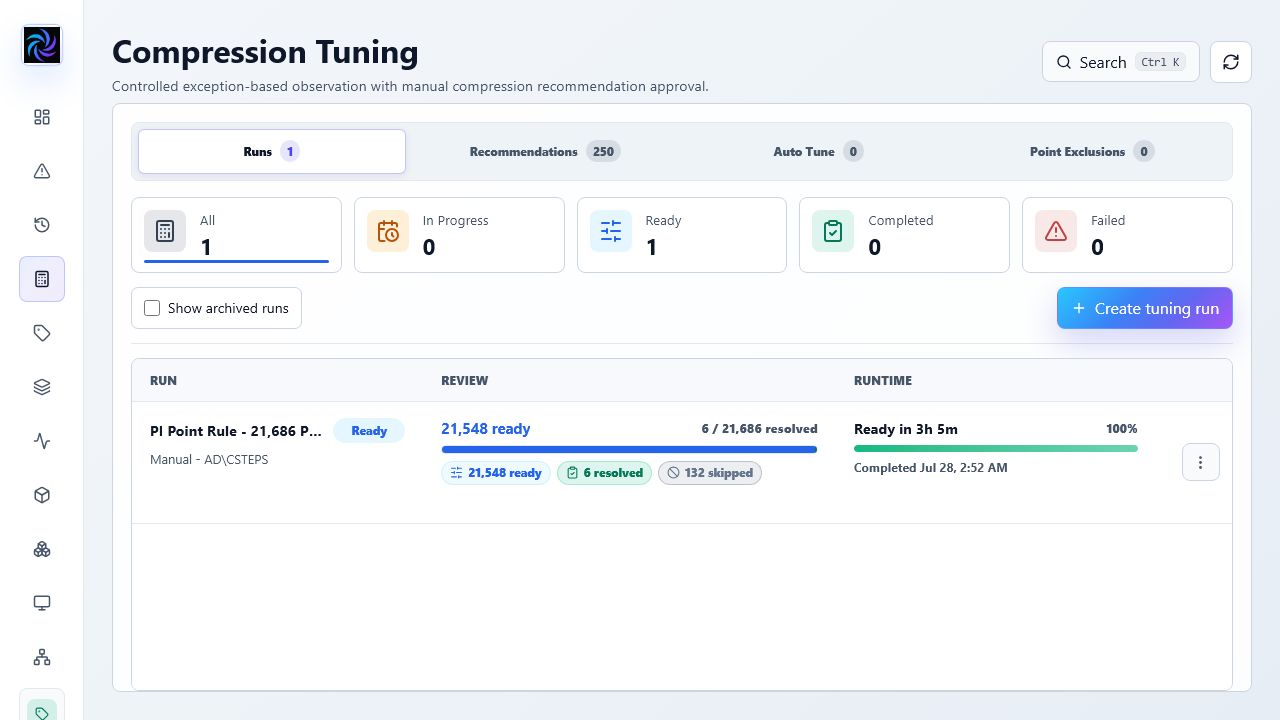Filter runs by the Ready card
The width and height of the screenshot is (1280, 720).
[x=682, y=235]
